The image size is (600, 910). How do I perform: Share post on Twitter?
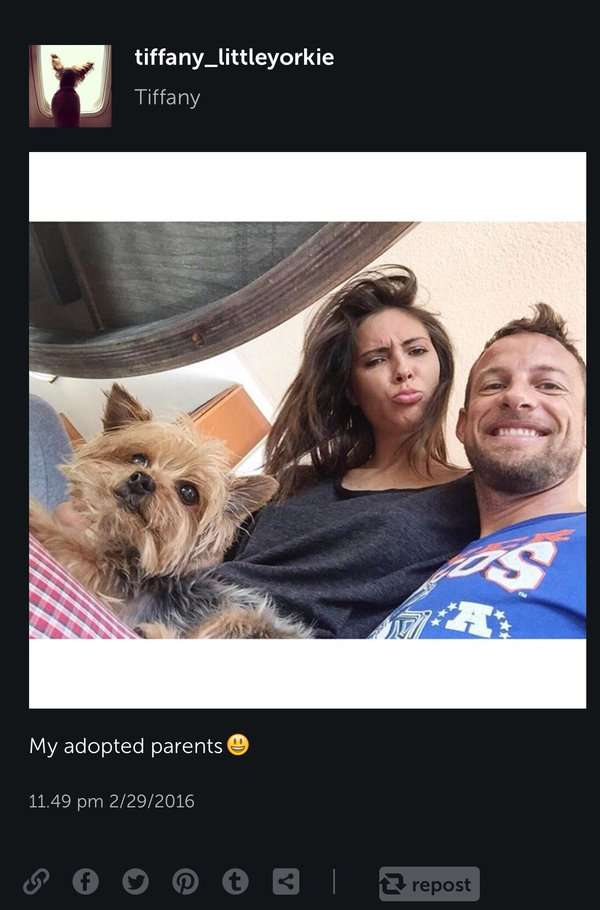tap(135, 882)
